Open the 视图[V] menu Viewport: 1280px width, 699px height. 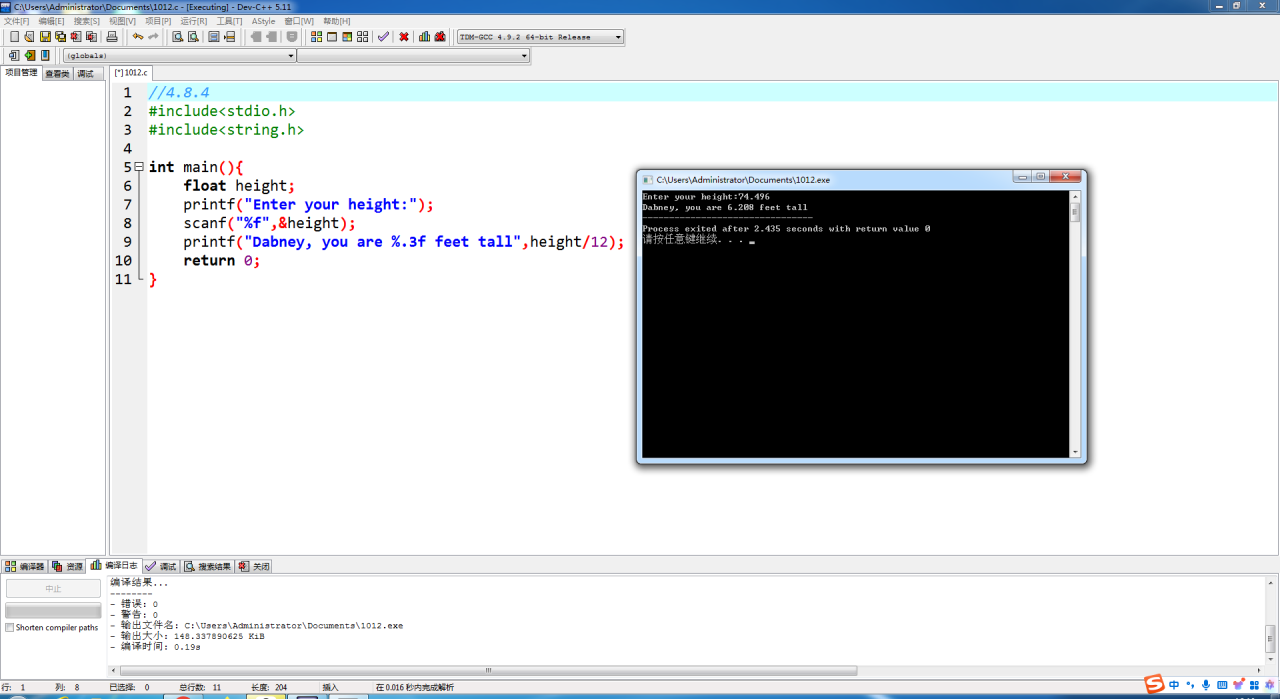(x=122, y=21)
